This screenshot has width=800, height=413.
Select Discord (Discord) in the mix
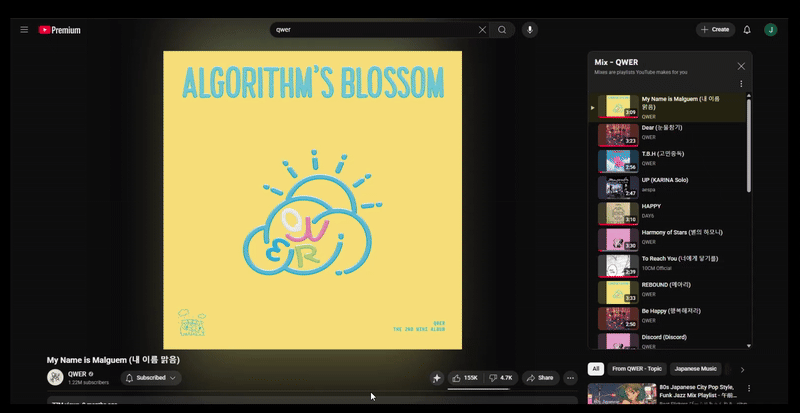667,341
